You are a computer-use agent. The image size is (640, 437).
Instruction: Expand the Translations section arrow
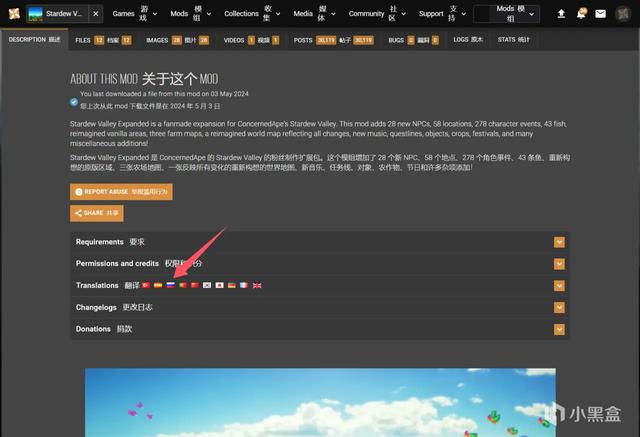[x=559, y=286]
